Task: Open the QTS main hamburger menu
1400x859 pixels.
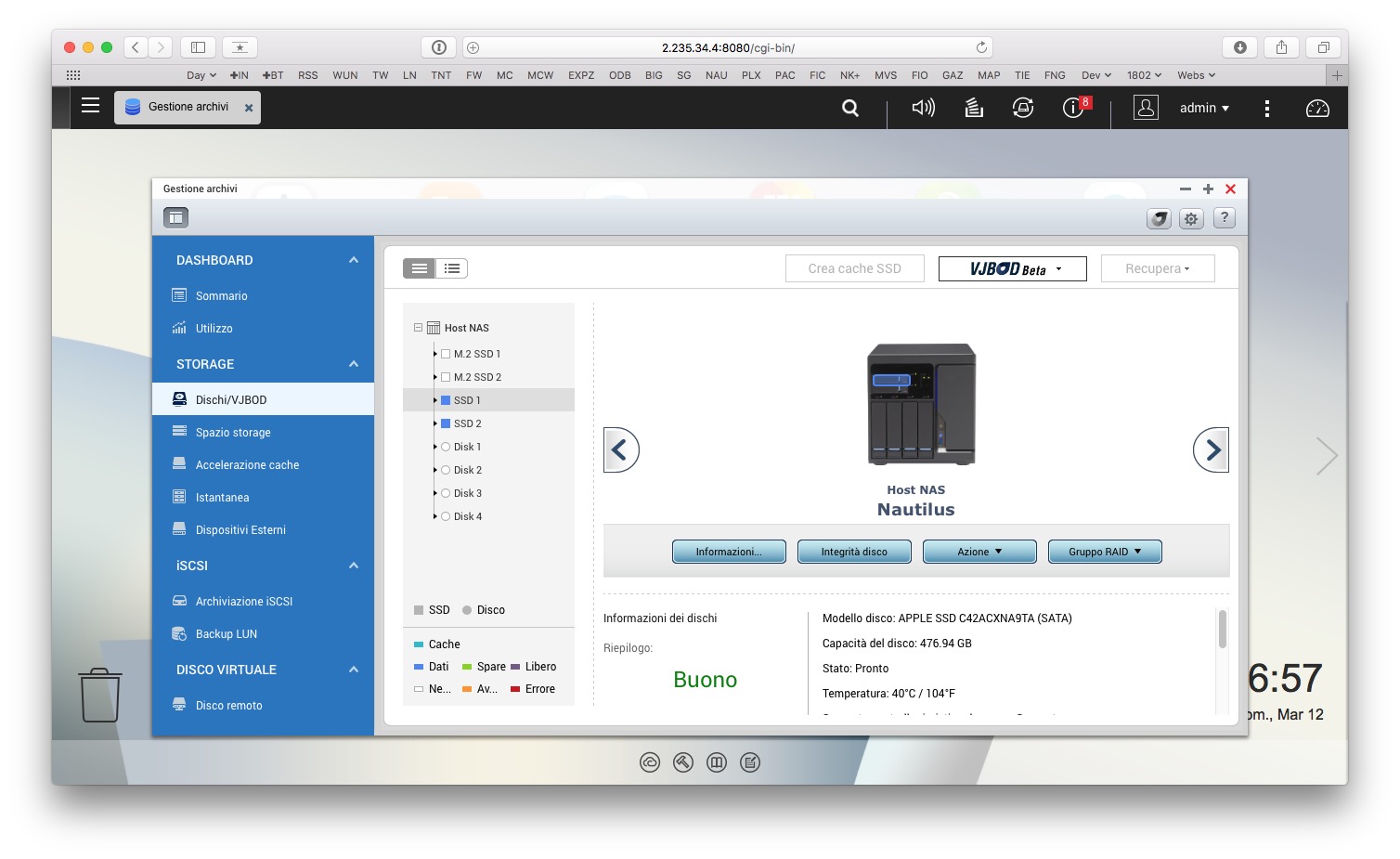Action: coord(90,106)
